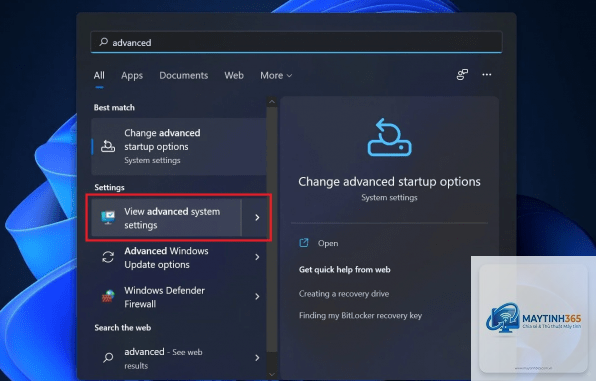Viewport: 596px width, 381px height.
Task: Open the More dropdown filter
Action: coord(276,75)
